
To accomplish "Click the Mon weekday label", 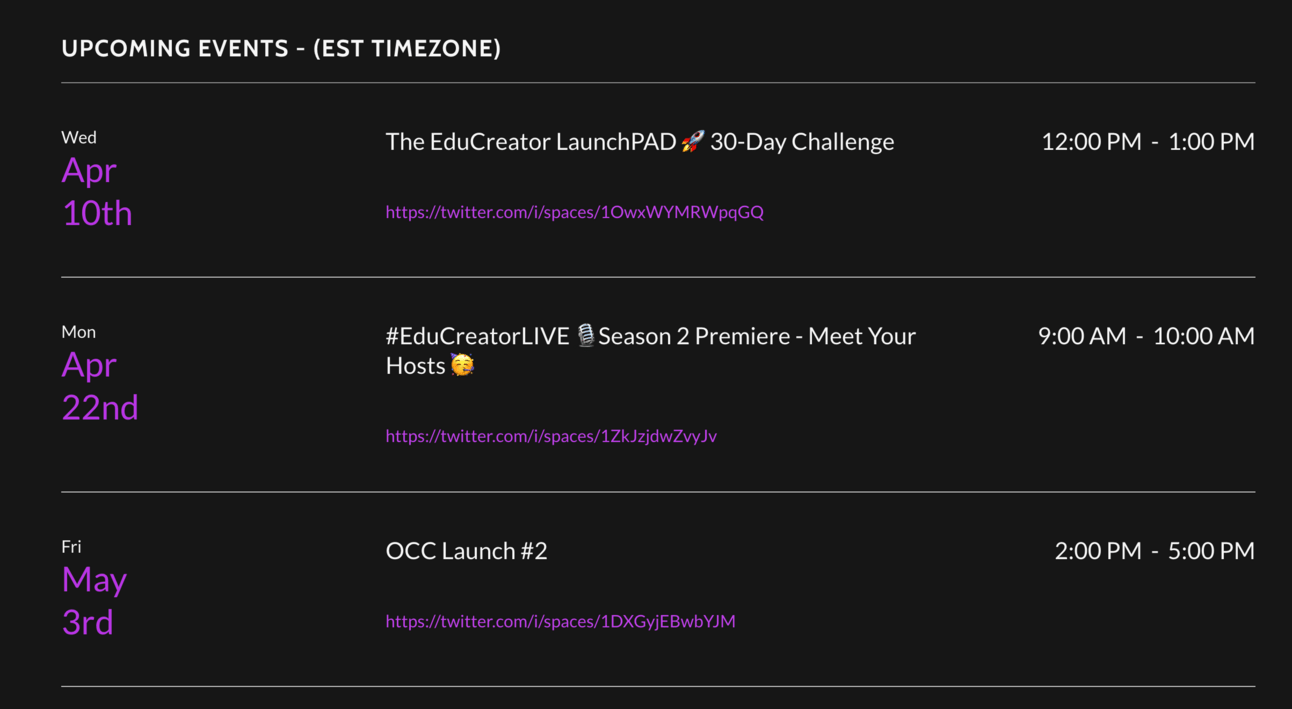I will [78, 332].
